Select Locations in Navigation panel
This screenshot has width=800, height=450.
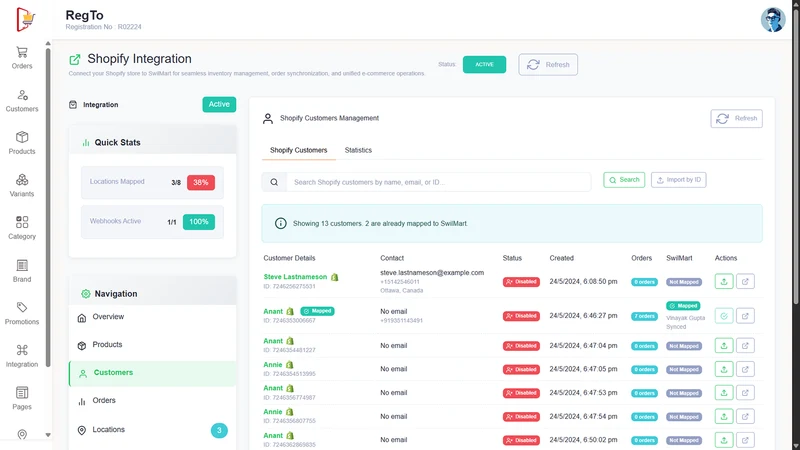(152, 430)
